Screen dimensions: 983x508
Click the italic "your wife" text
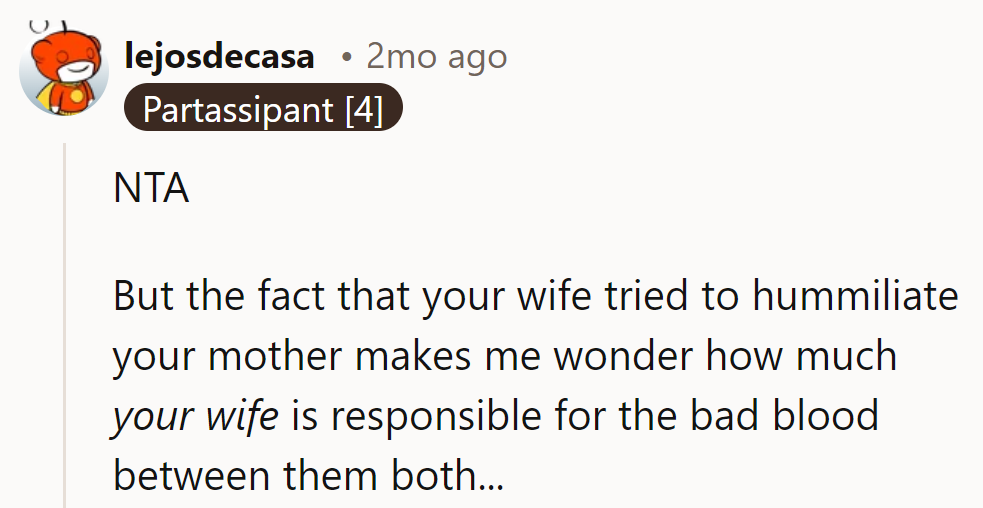click(195, 416)
